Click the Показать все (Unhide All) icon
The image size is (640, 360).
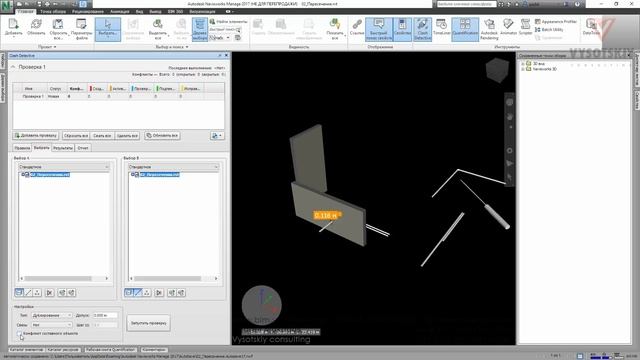coord(335,29)
